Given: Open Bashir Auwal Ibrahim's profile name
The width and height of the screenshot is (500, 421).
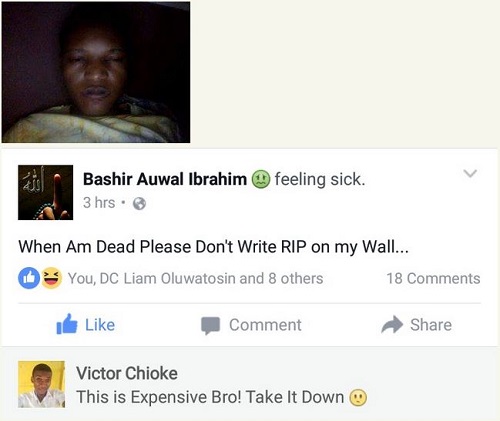Looking at the screenshot, I should click(165, 179).
